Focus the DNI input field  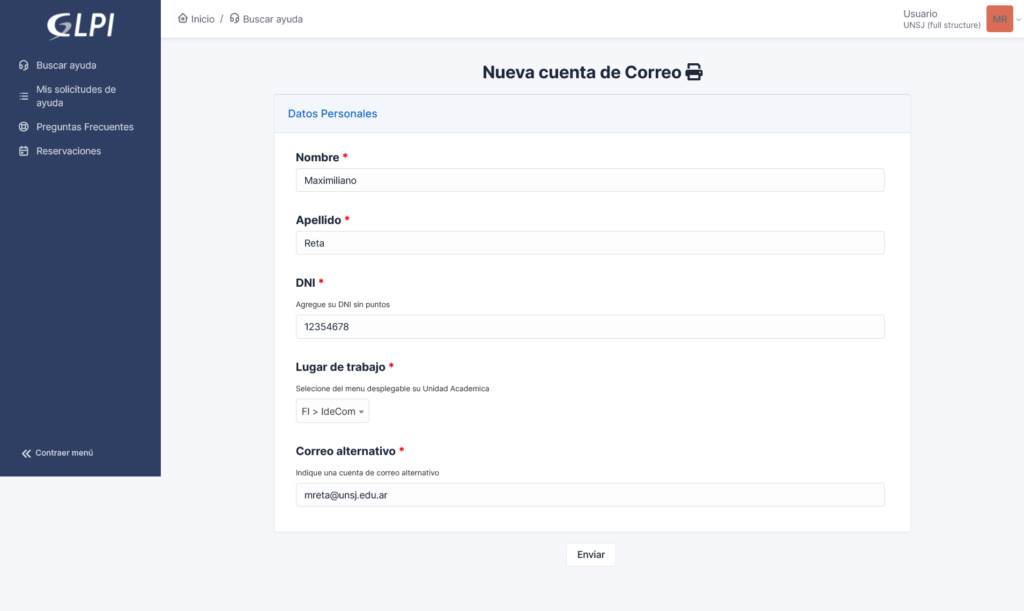590,326
